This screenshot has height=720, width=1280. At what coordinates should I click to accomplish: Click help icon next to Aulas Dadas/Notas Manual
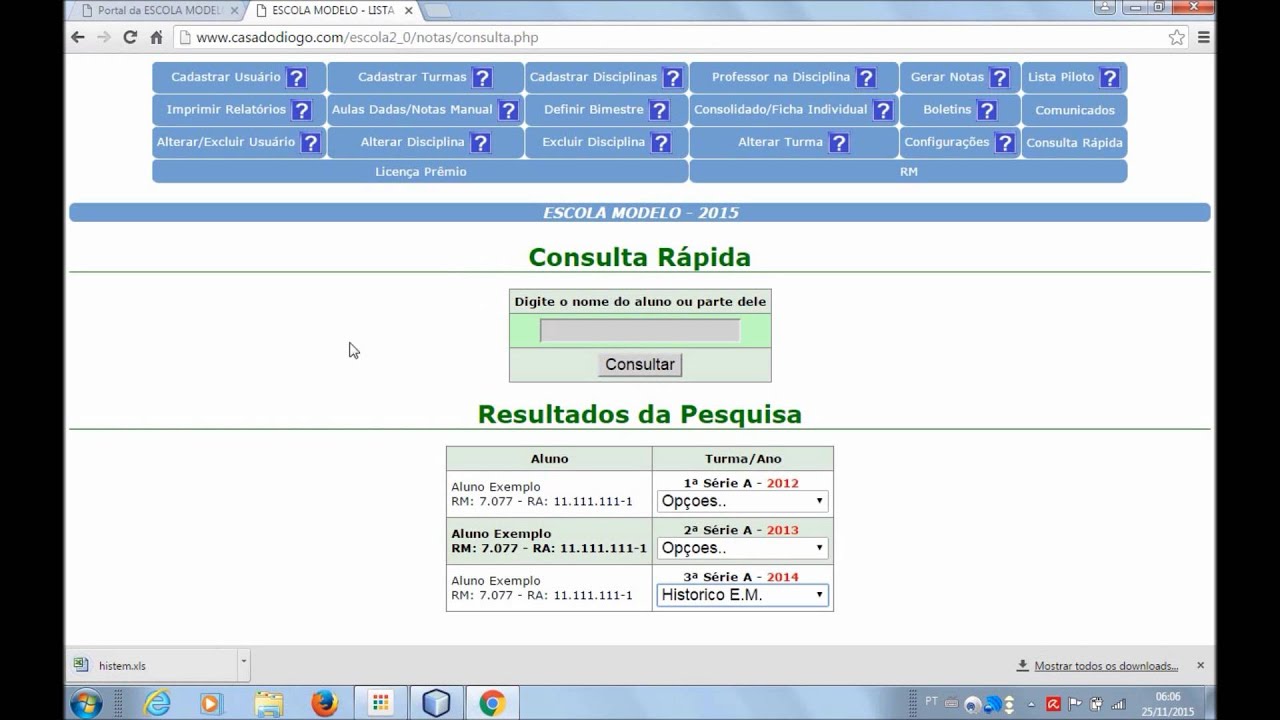508,110
